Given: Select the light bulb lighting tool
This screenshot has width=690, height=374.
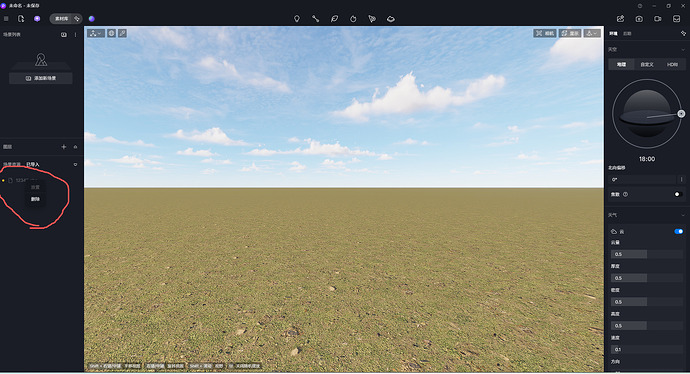Looking at the screenshot, I should 297,19.
